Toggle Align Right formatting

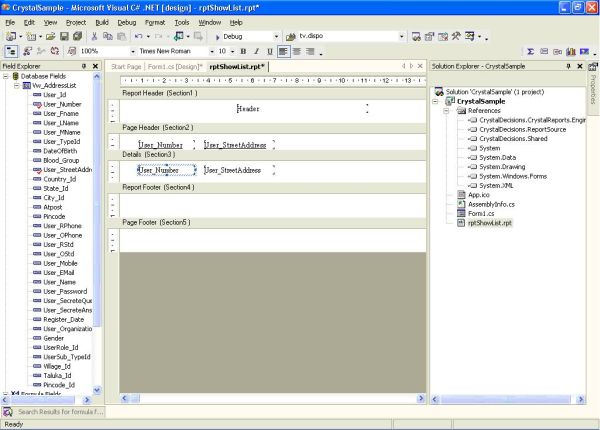(310, 51)
